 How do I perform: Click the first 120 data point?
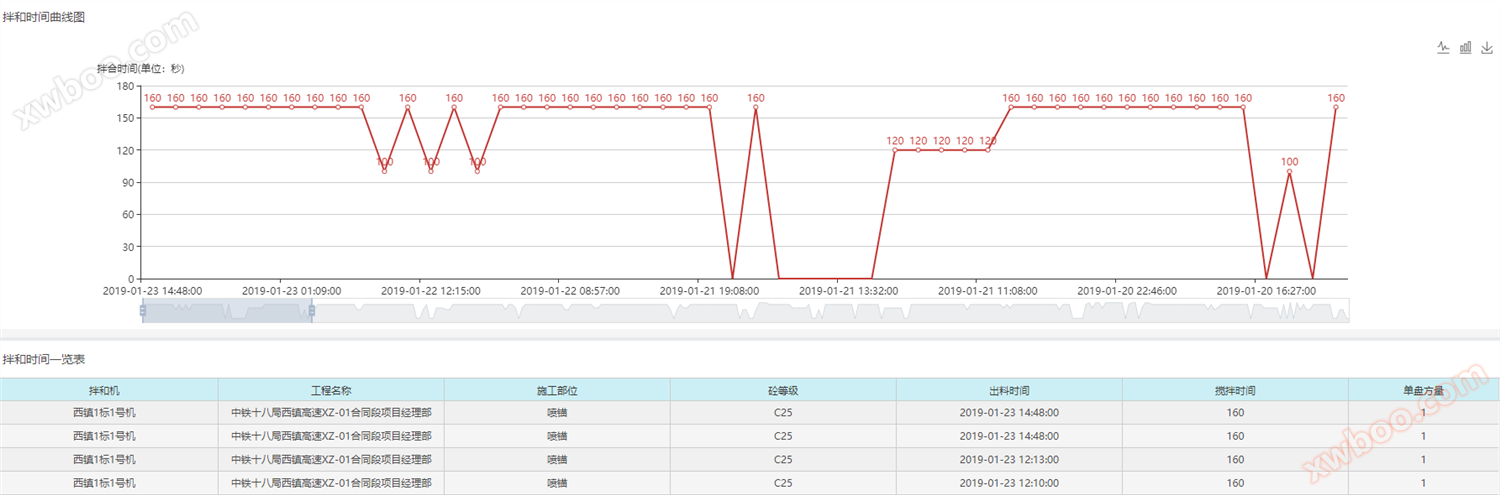pyautogui.click(x=895, y=150)
